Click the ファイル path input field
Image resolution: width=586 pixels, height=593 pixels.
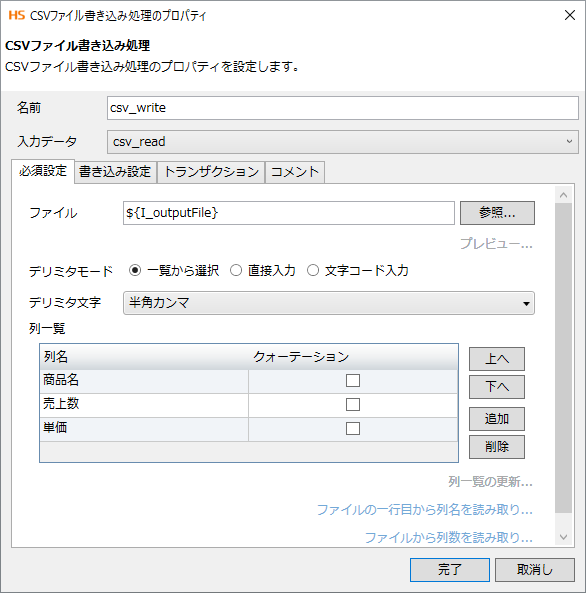[x=289, y=213]
